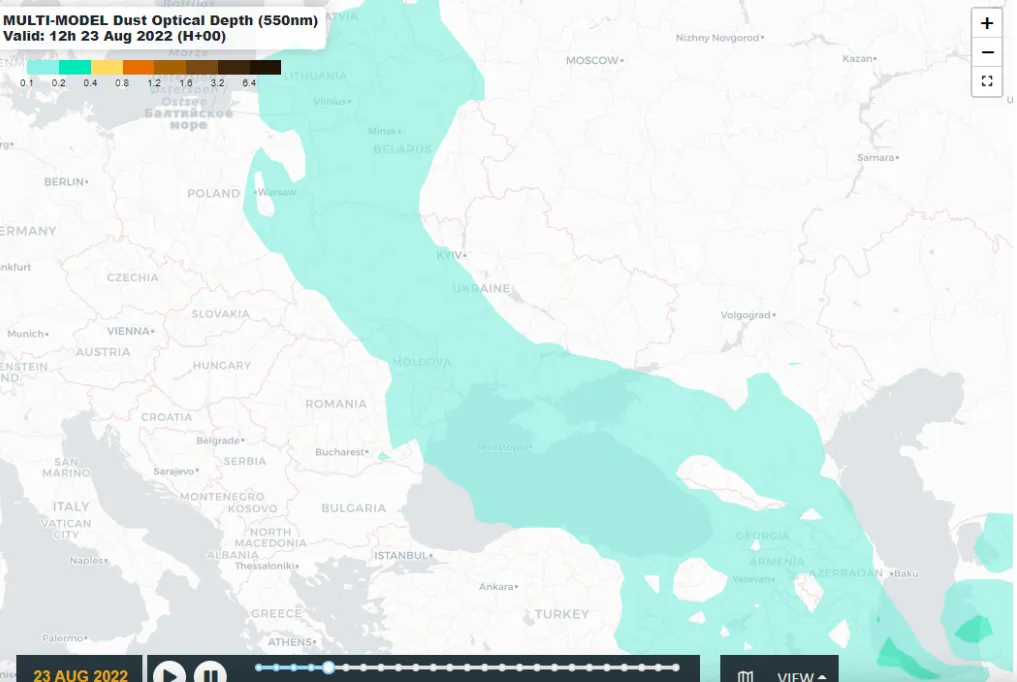The image size is (1017, 682).
Task: Click the yellow 0.4 legend swatch
Action: pos(106,67)
